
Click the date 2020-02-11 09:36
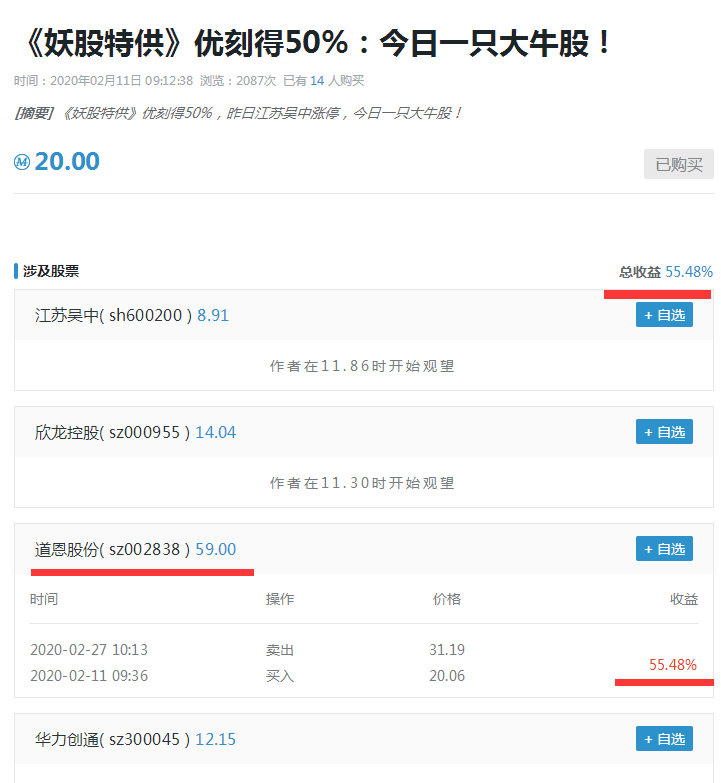(89, 676)
